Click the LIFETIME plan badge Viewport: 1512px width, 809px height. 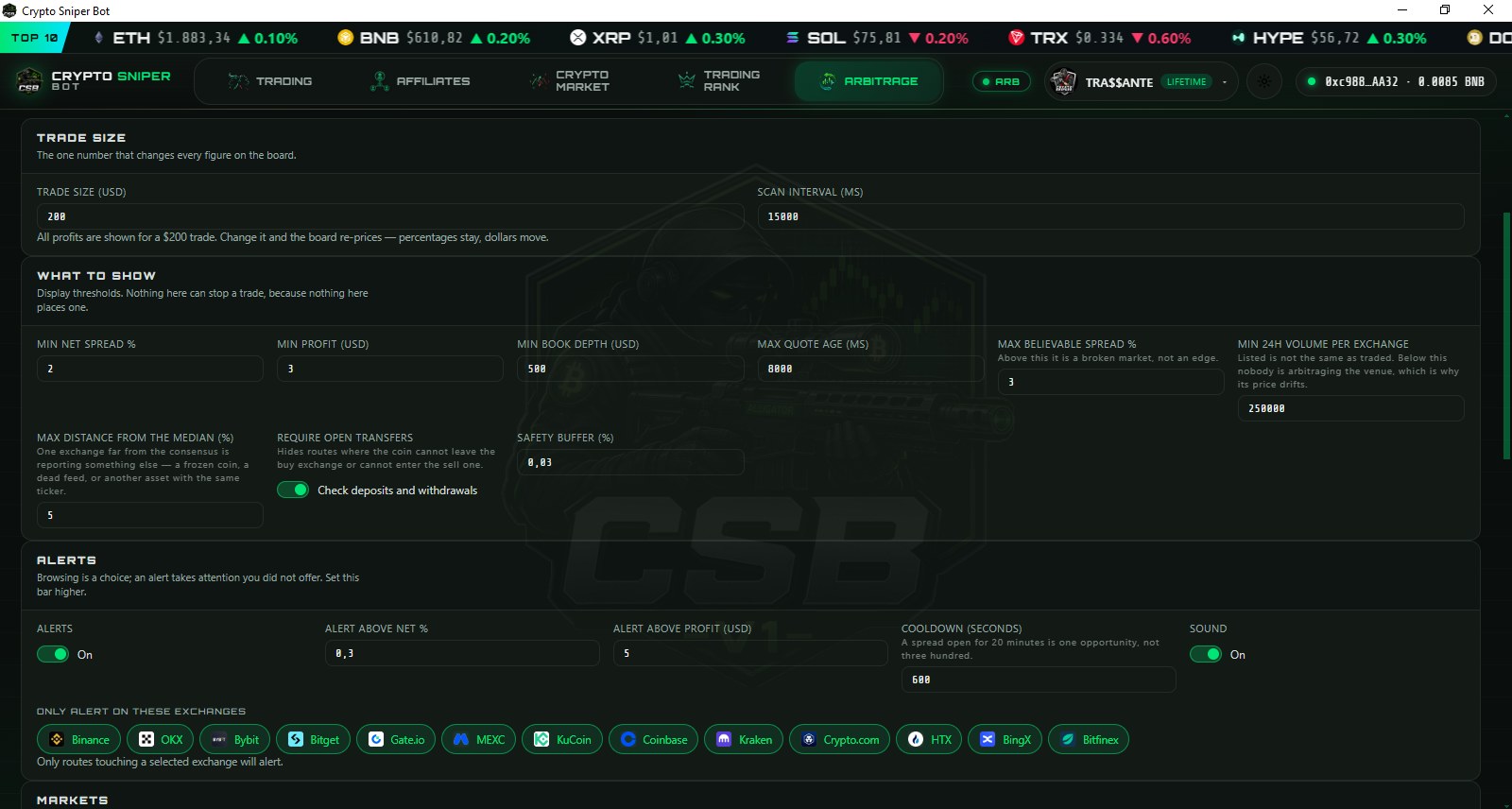point(1186,82)
